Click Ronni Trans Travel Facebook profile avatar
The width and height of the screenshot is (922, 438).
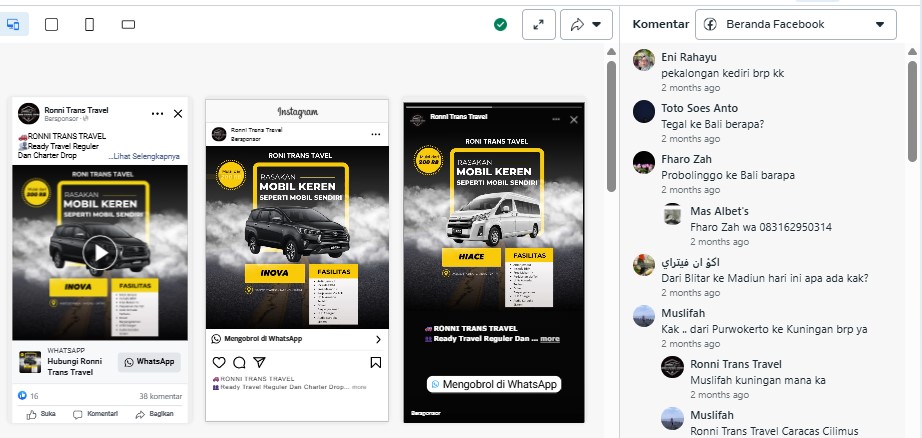coord(29,113)
